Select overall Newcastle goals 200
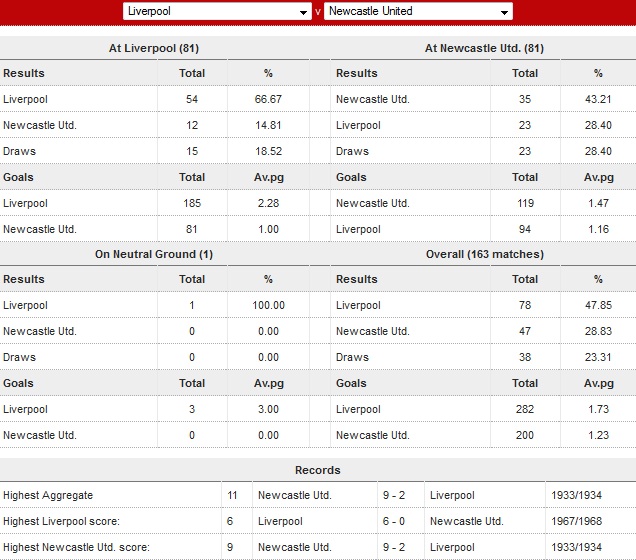 click(525, 435)
